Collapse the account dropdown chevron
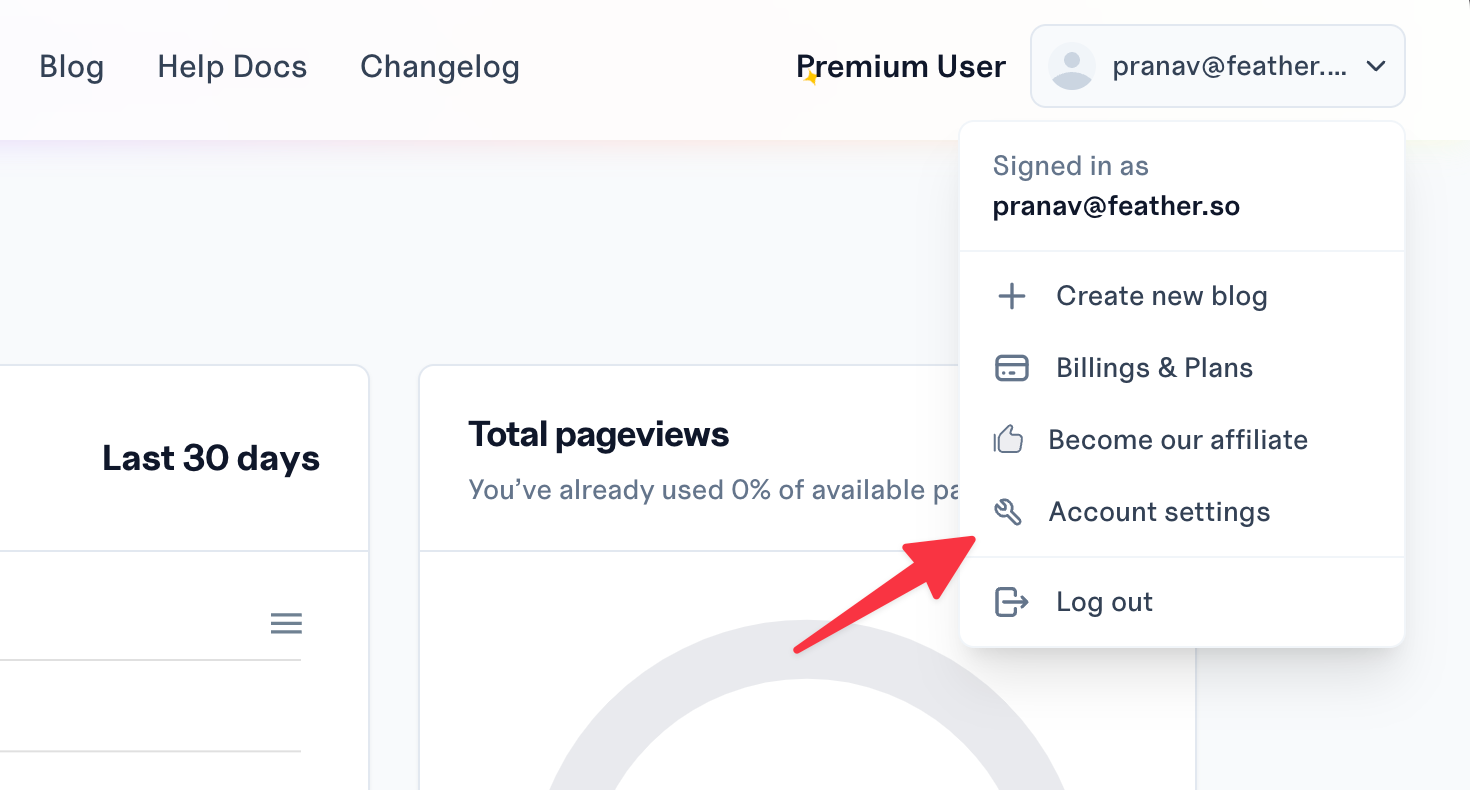 [x=1376, y=67]
